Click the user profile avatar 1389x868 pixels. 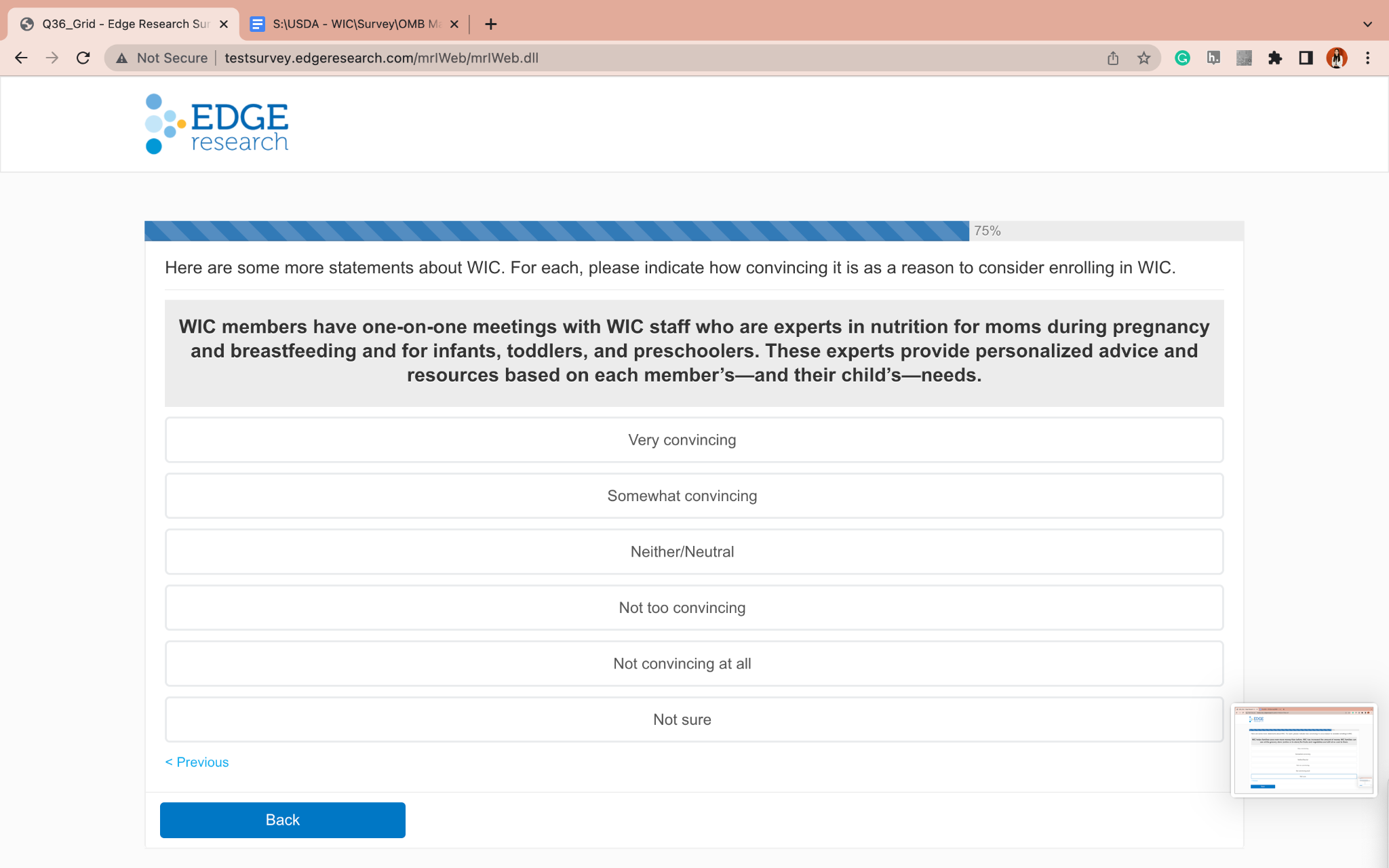point(1336,58)
